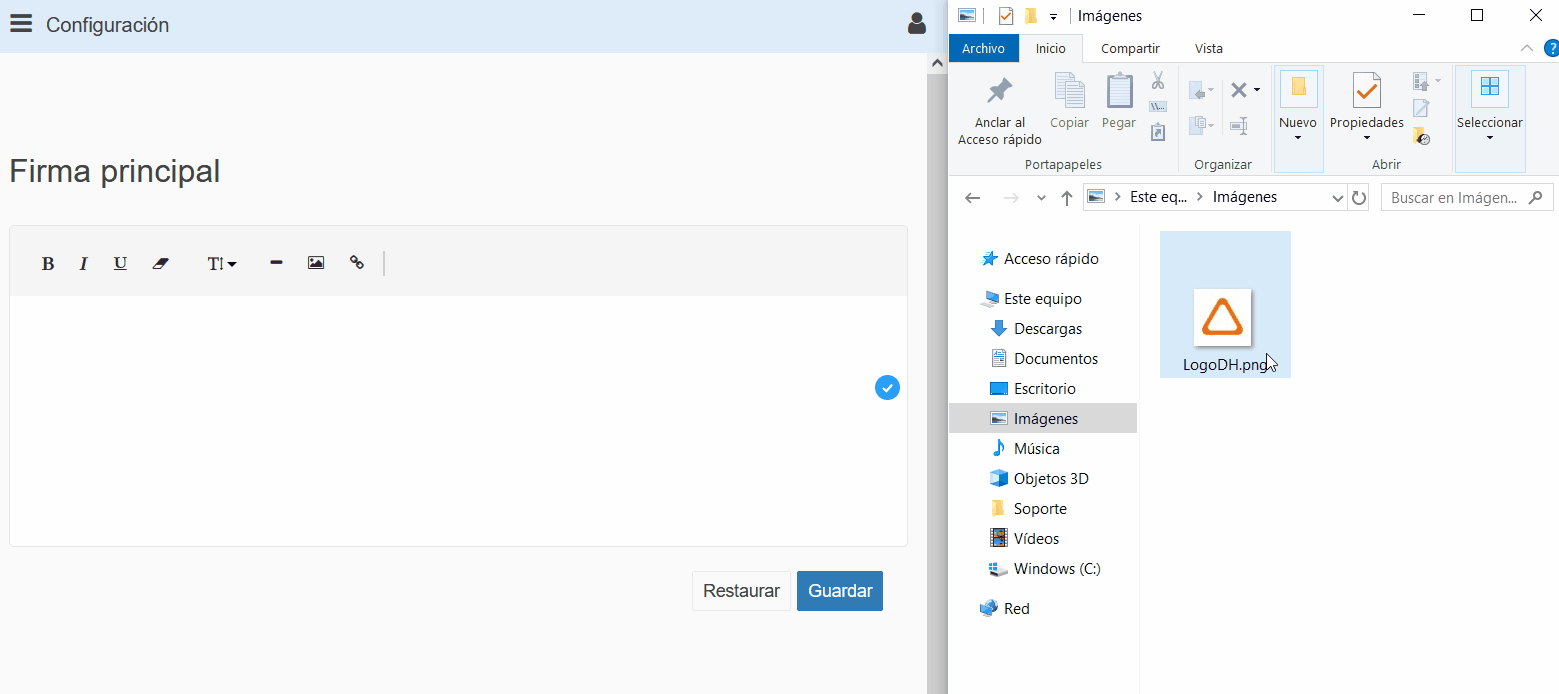The image size is (1559, 694).
Task: Switch to the Compartir ribbon tab
Action: pos(1130,48)
